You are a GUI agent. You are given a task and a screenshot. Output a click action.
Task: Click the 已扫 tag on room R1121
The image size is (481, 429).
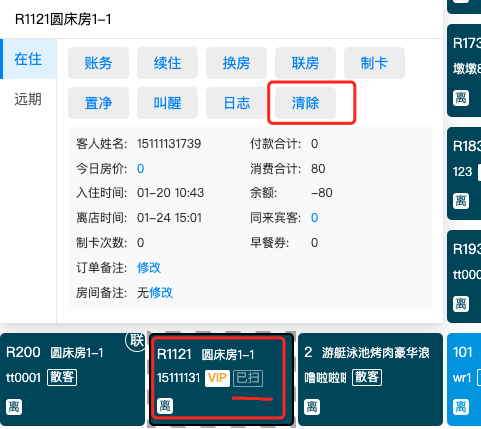(248, 378)
